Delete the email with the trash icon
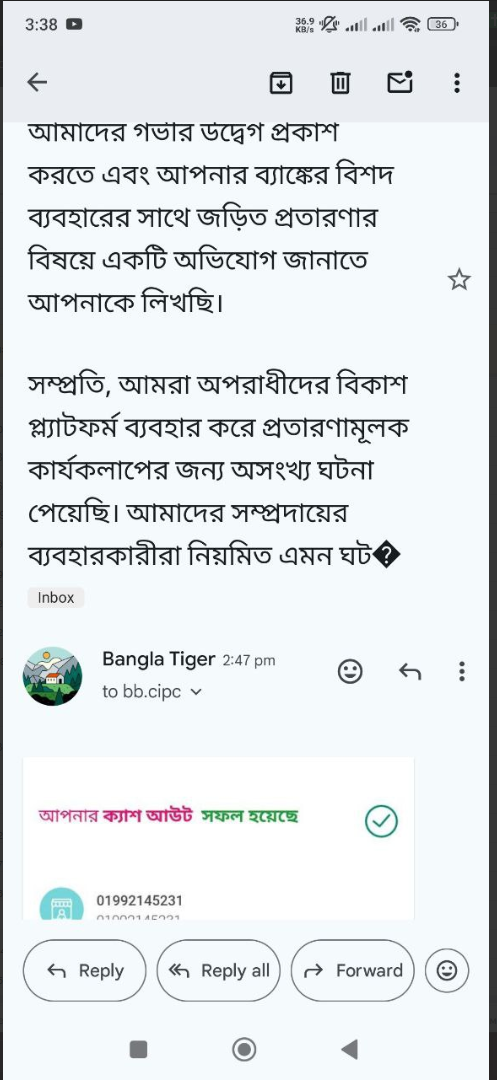The image size is (497, 1080). tap(340, 83)
